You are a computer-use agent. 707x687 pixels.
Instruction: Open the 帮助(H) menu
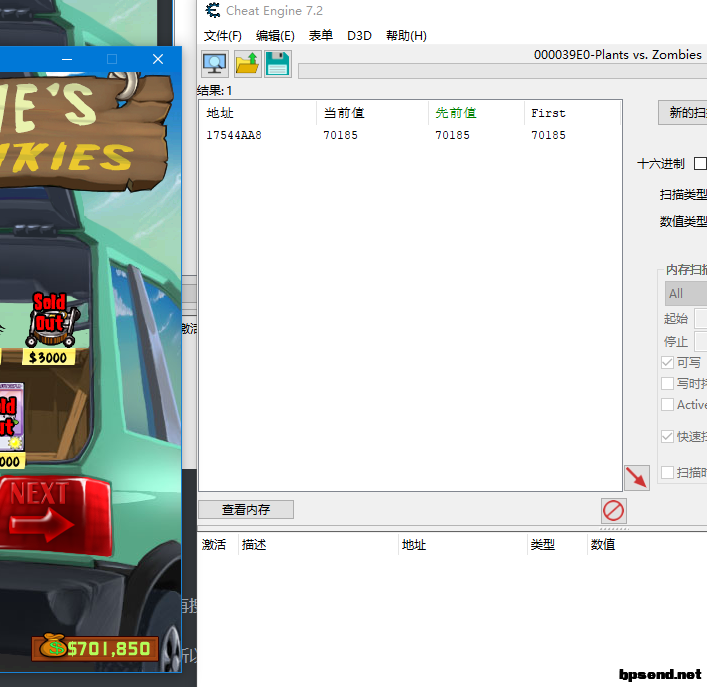[x=406, y=36]
